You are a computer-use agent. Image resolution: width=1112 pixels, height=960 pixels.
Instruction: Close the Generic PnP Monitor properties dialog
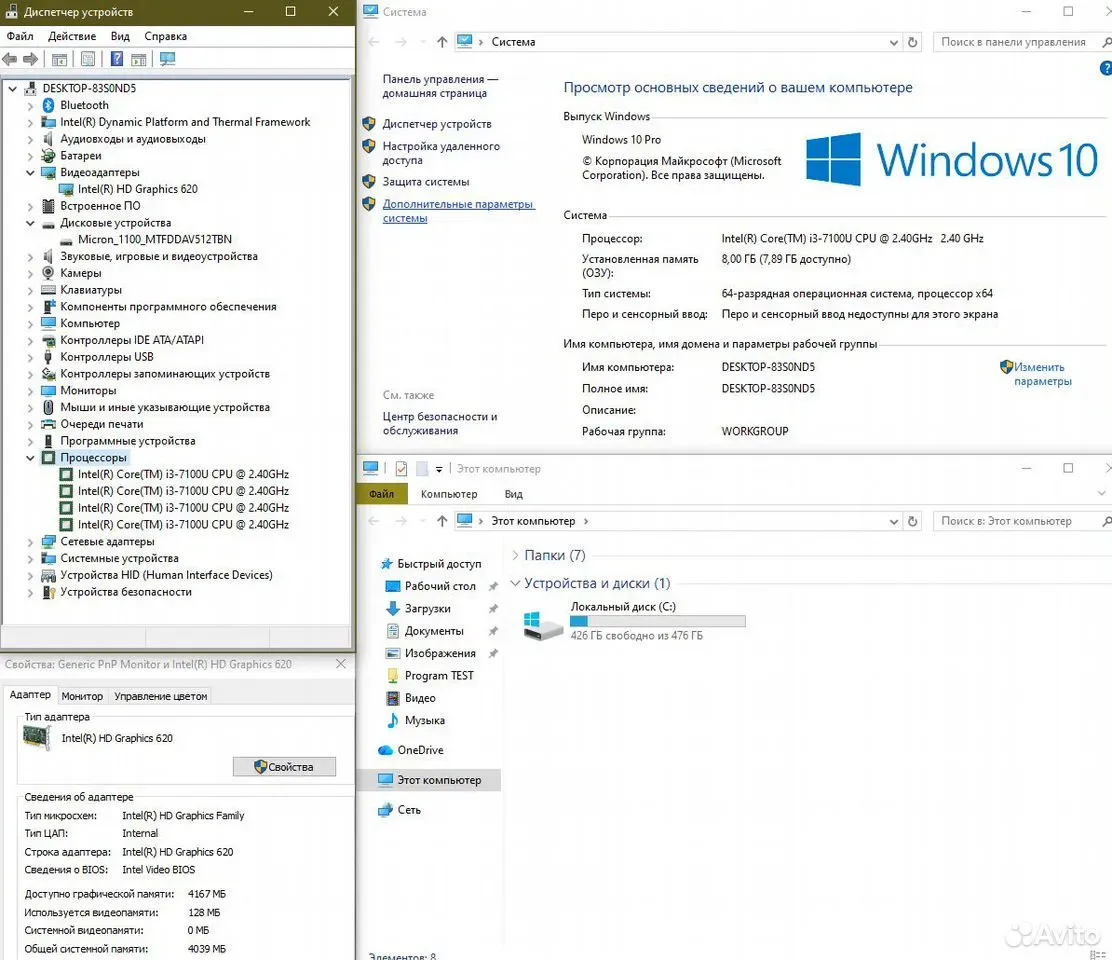pyautogui.click(x=341, y=664)
